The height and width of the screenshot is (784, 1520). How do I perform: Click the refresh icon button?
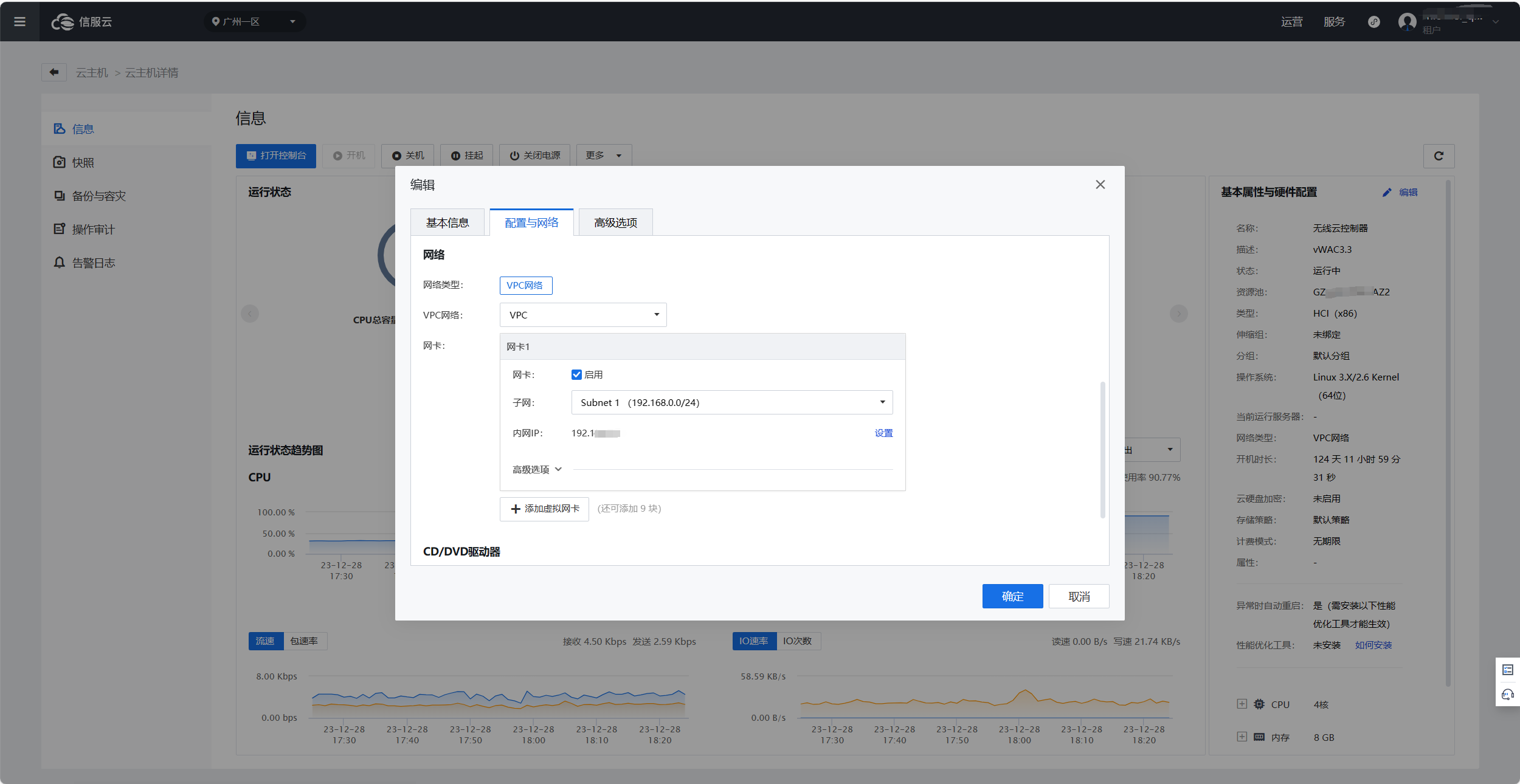1439,156
